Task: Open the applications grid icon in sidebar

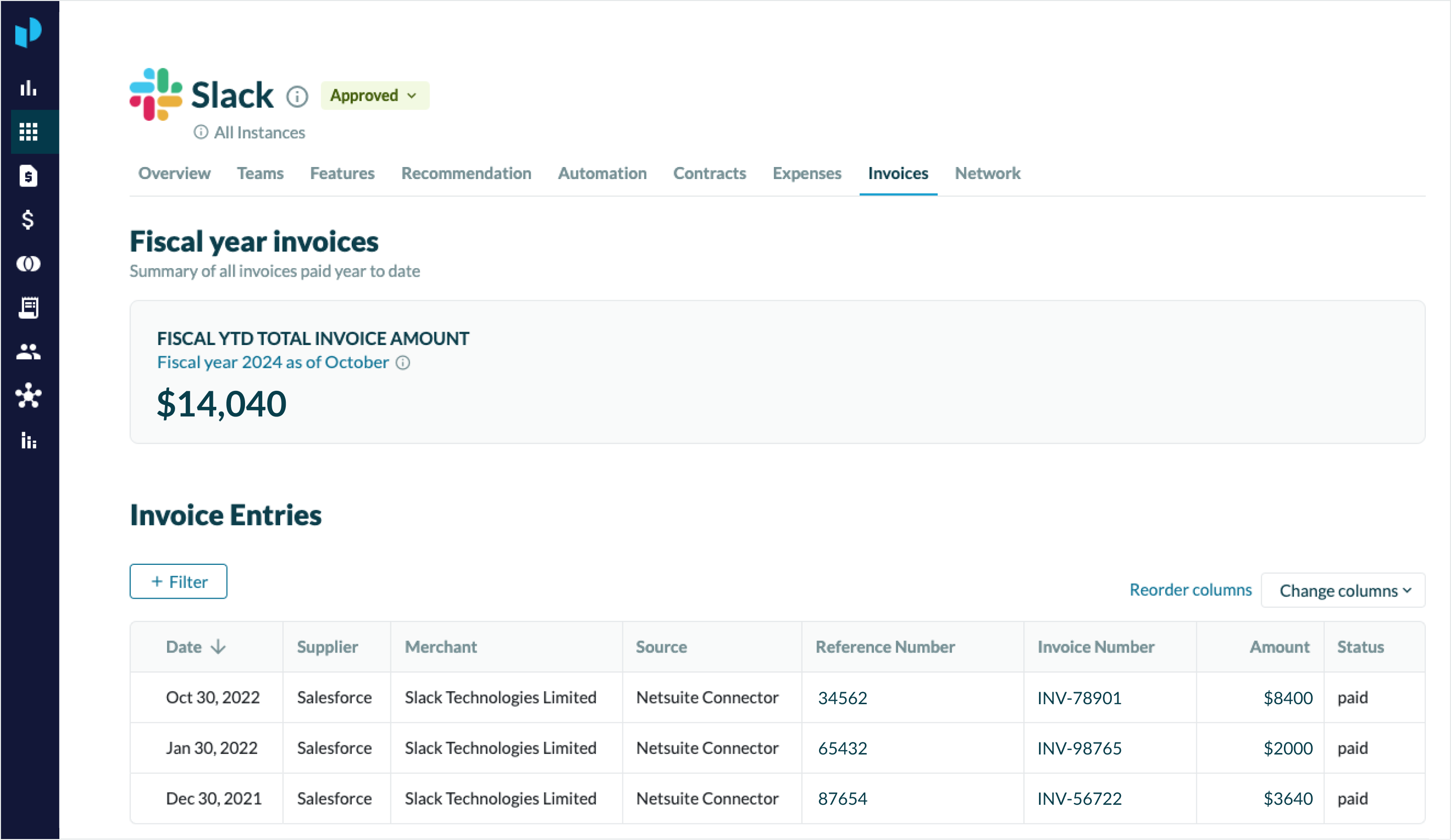Action: point(28,132)
